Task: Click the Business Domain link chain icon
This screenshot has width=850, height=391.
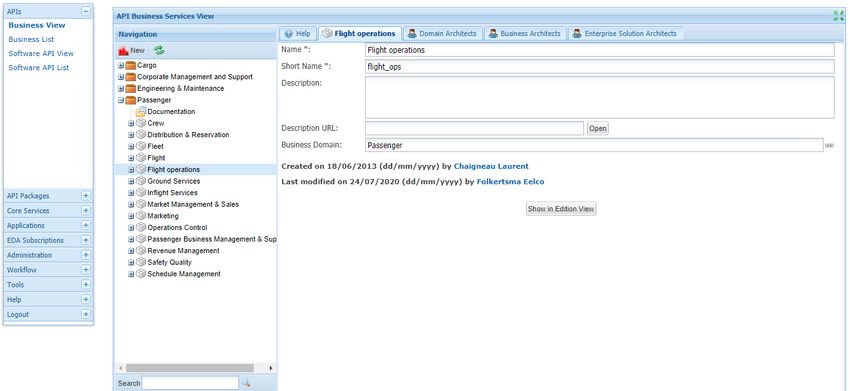Action: [x=829, y=145]
